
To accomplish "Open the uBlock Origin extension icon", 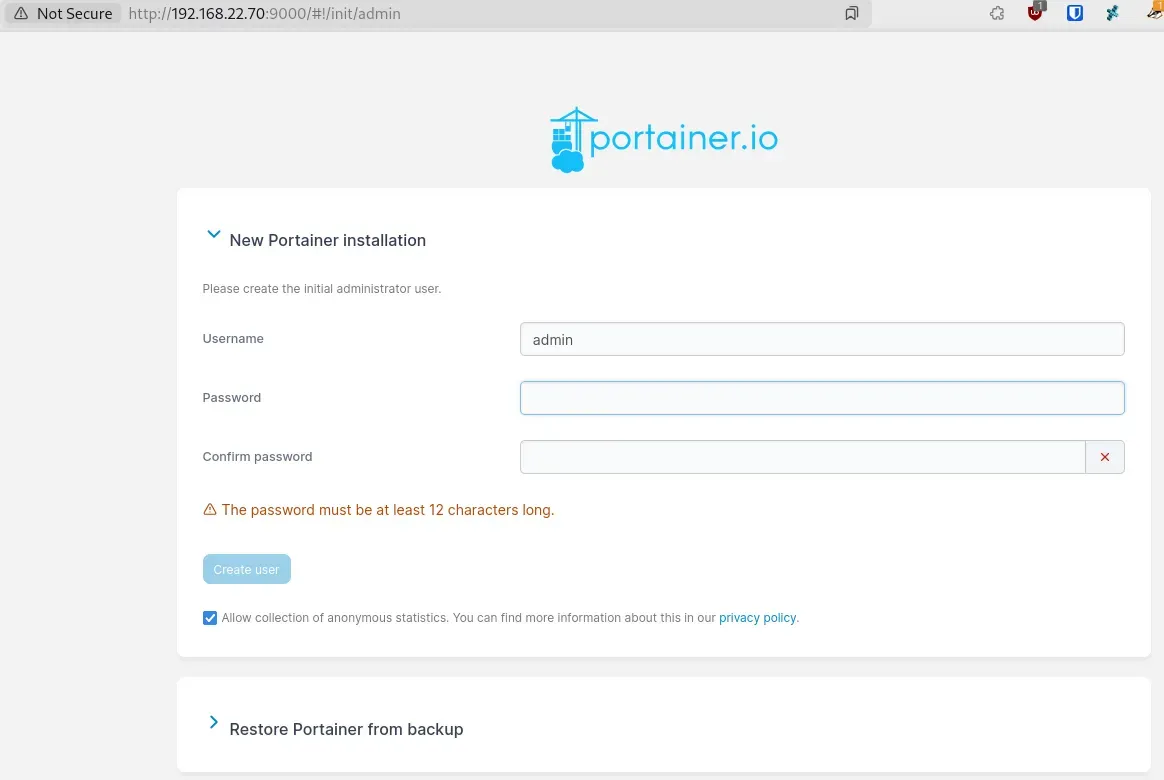I will [1036, 12].
